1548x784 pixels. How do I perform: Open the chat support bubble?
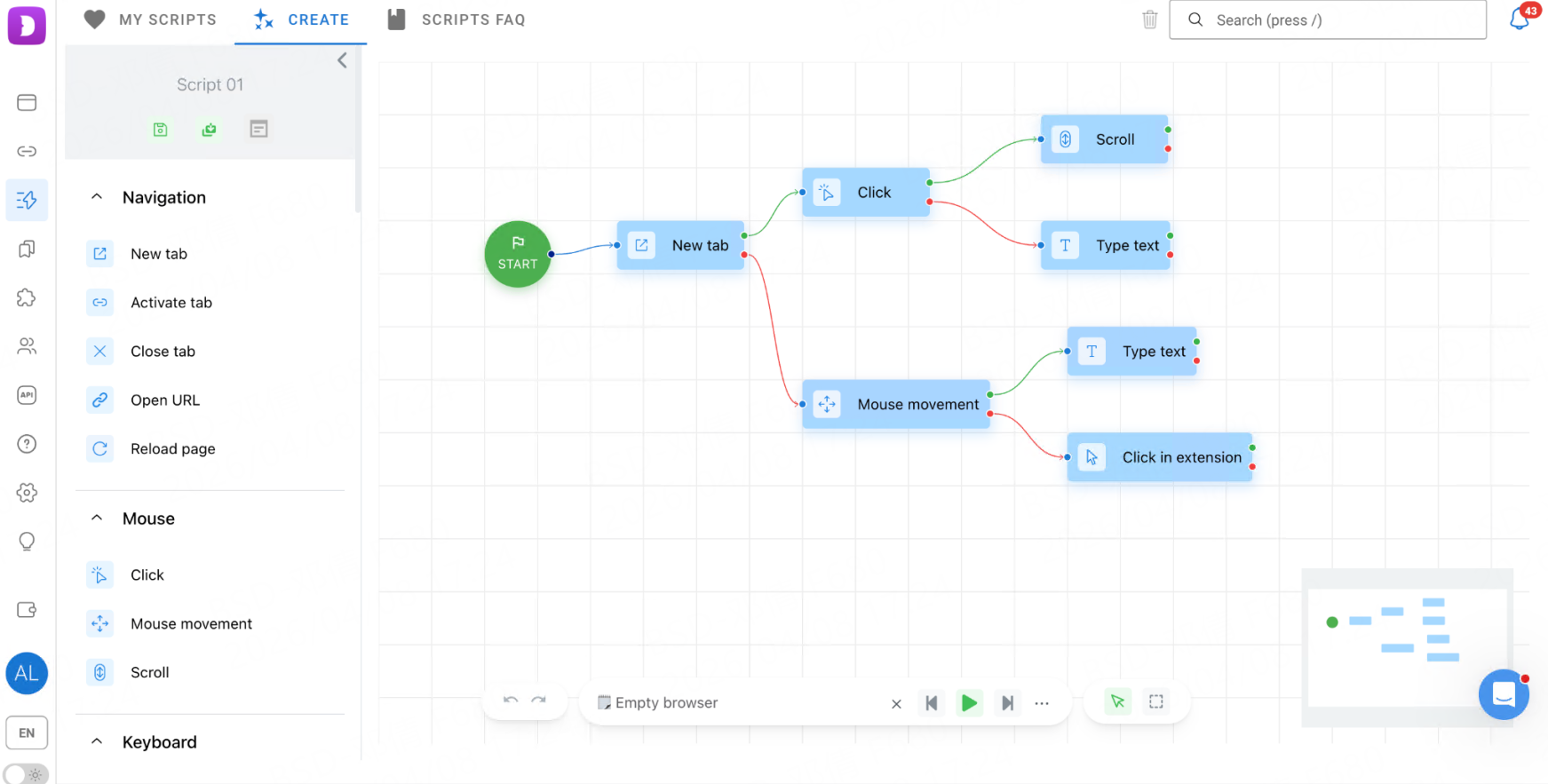point(1503,694)
